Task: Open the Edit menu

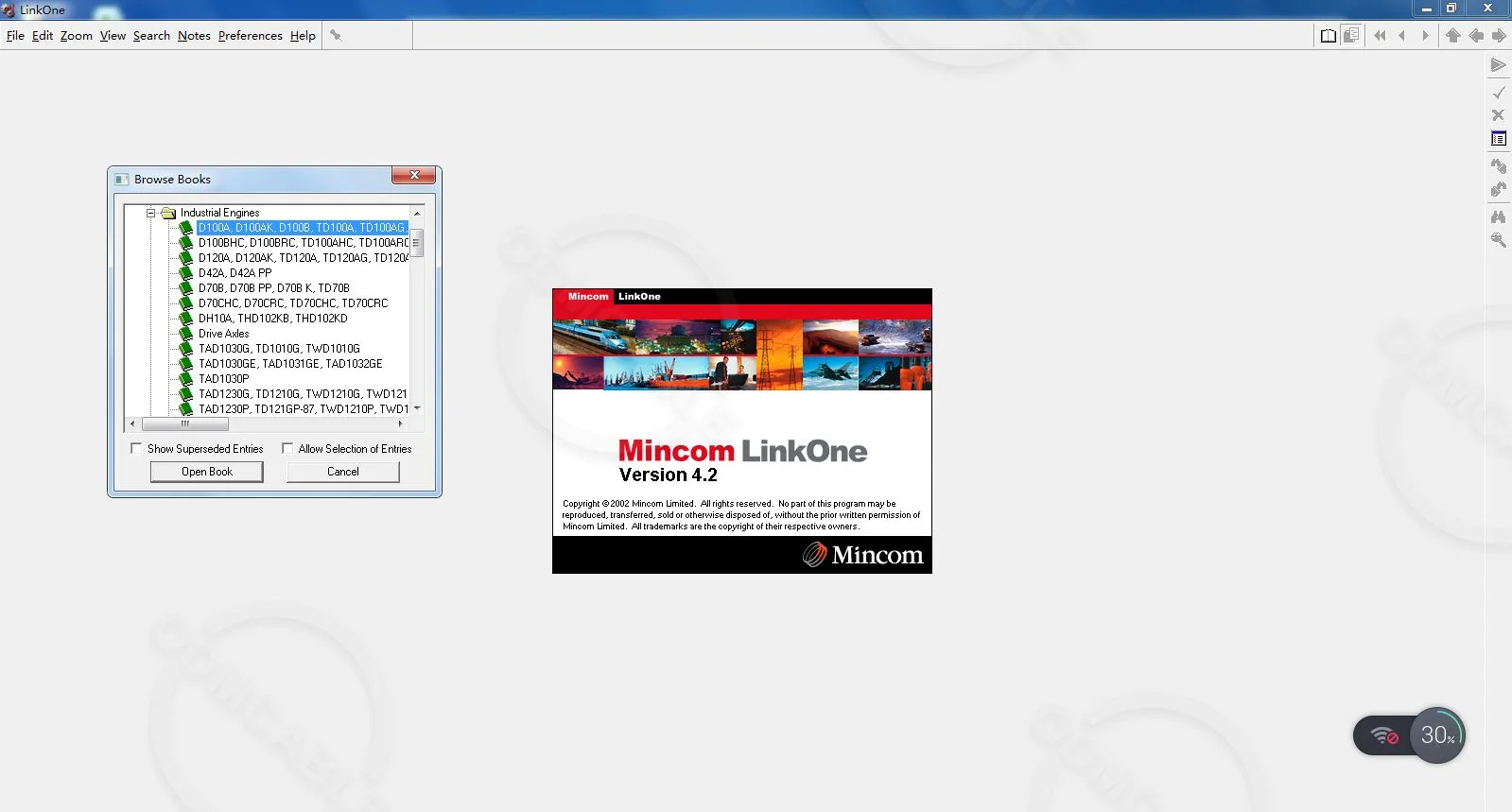Action: 43,36
